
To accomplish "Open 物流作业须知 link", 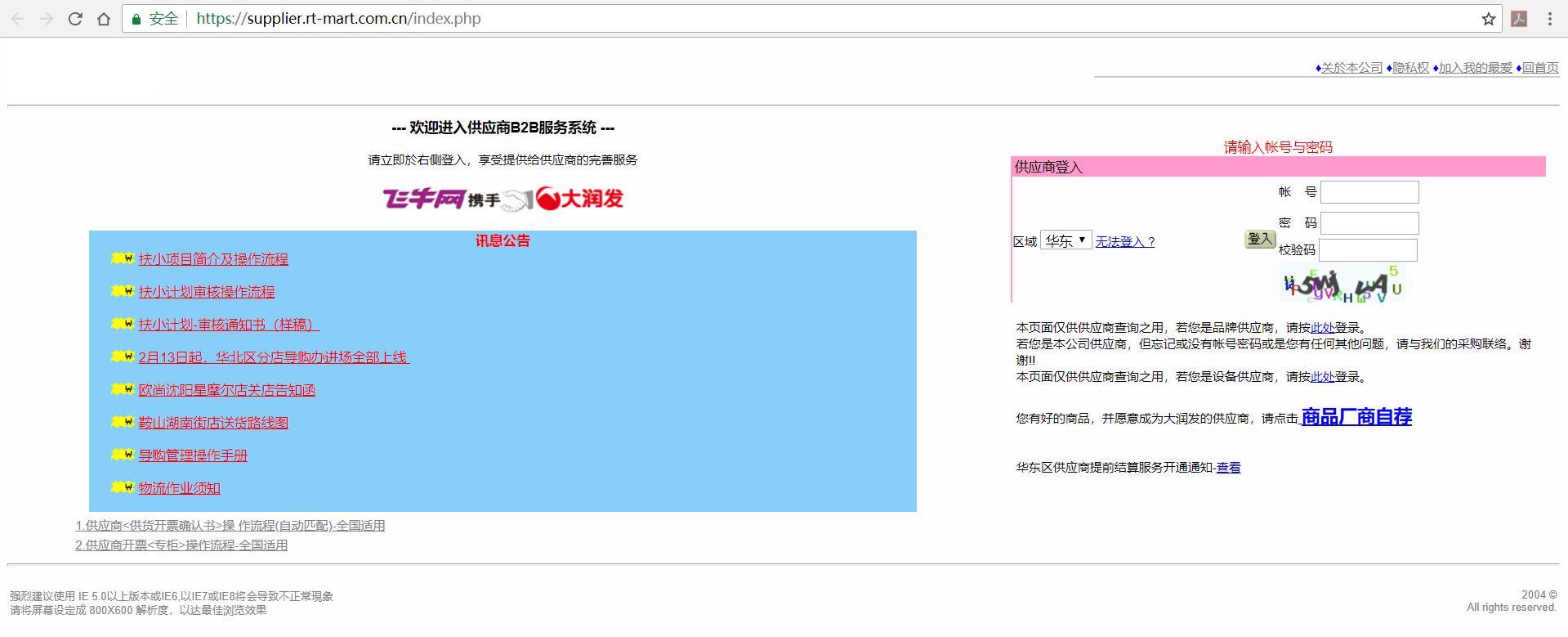I will pyautogui.click(x=179, y=488).
